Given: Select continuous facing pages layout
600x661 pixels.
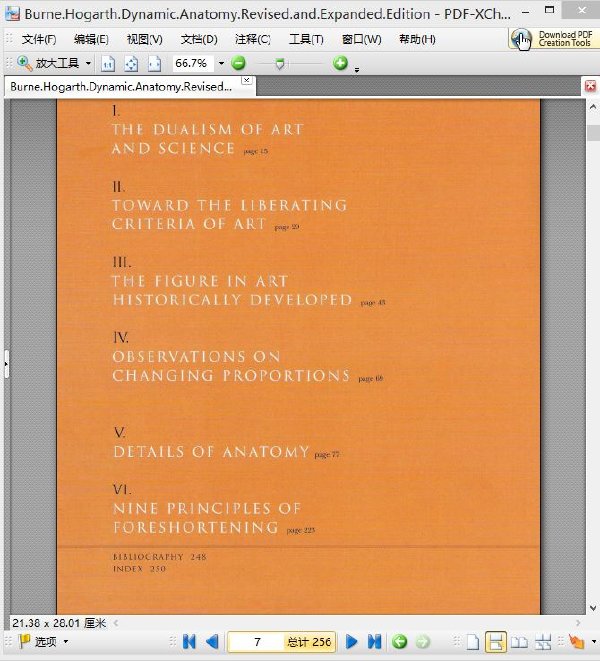Looking at the screenshot, I should tap(543, 642).
